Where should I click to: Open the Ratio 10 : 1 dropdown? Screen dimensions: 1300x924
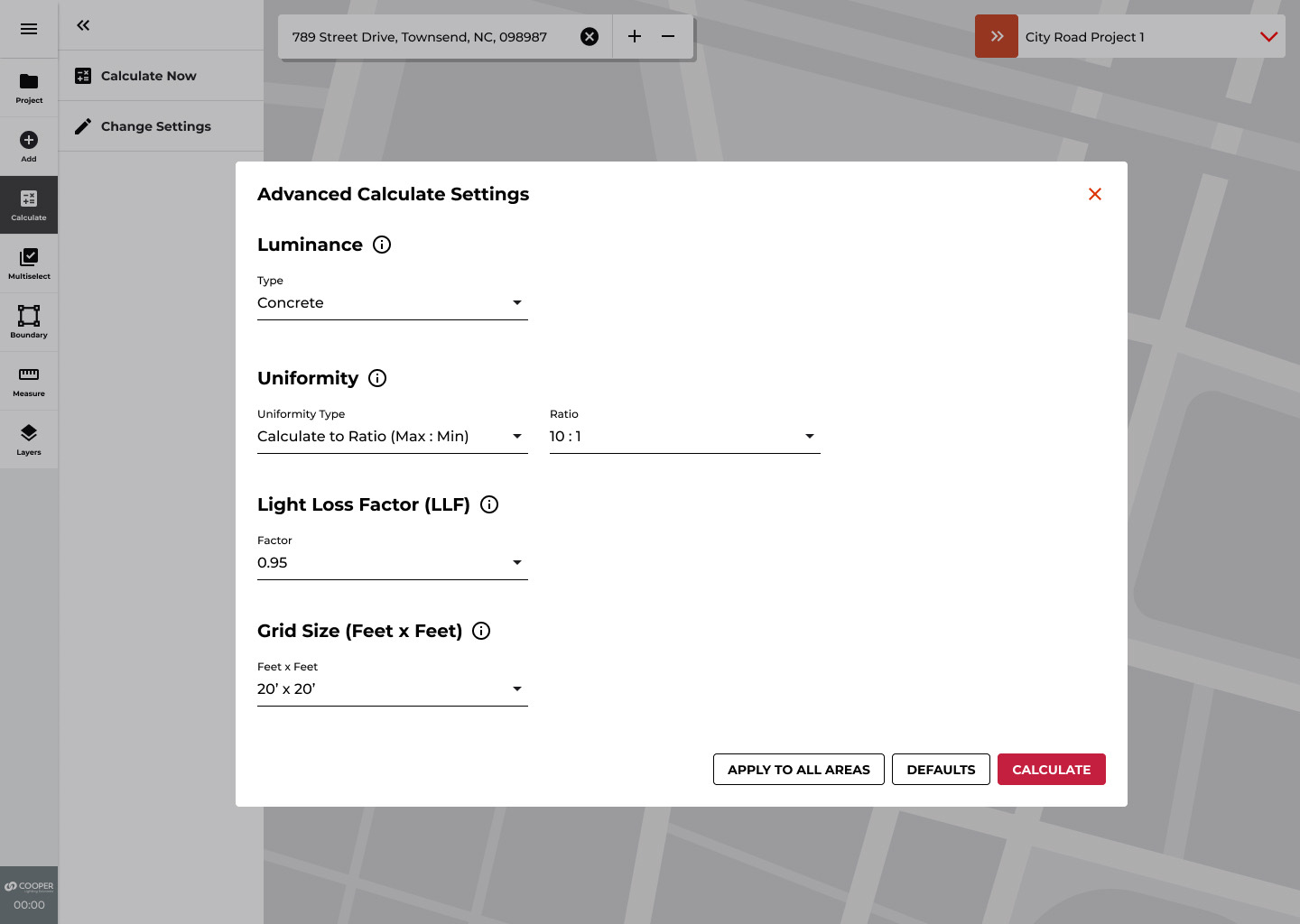(685, 437)
